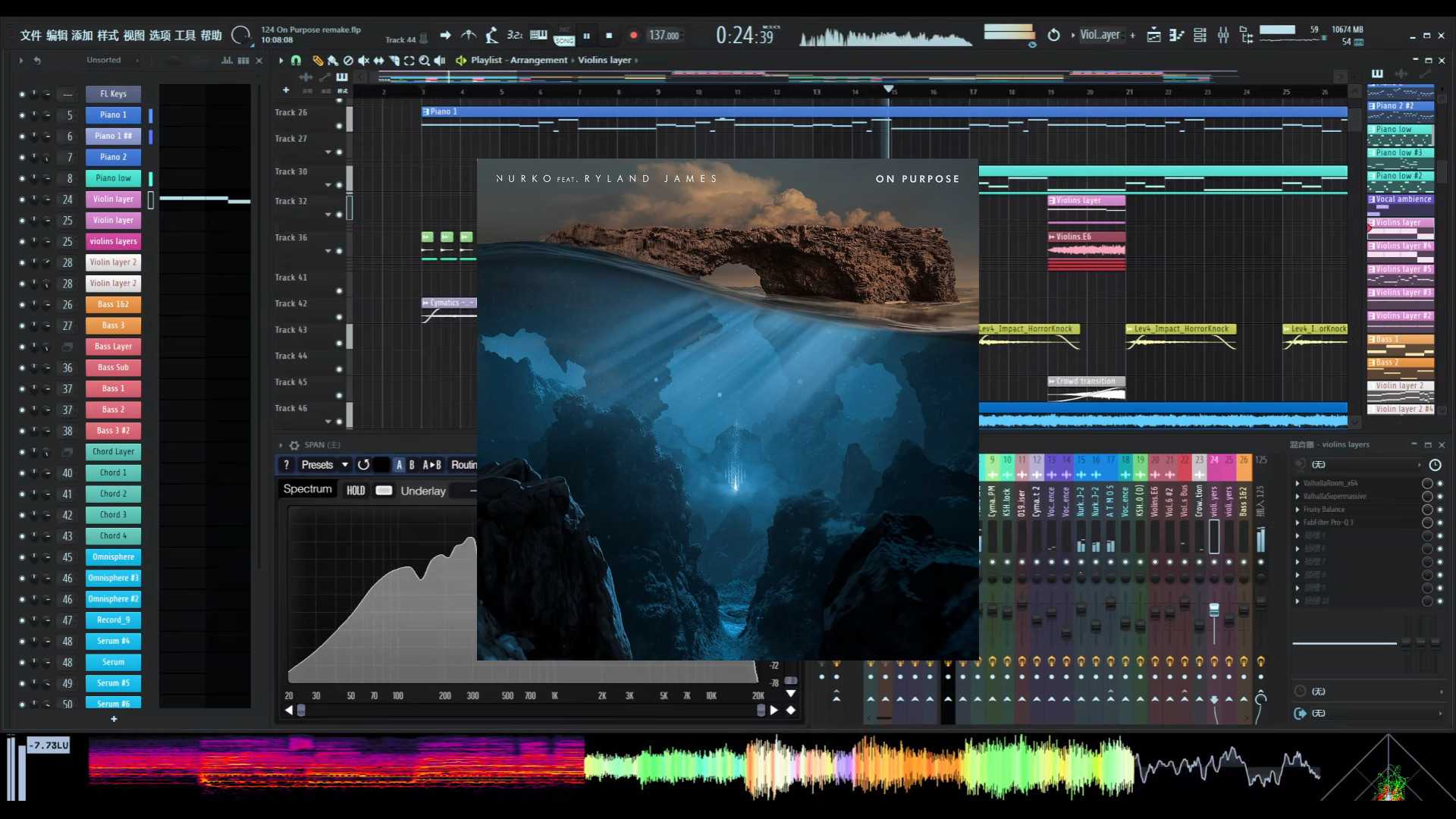This screenshot has height=819, width=1456.
Task: Open the 视图 menu
Action: coord(133,35)
